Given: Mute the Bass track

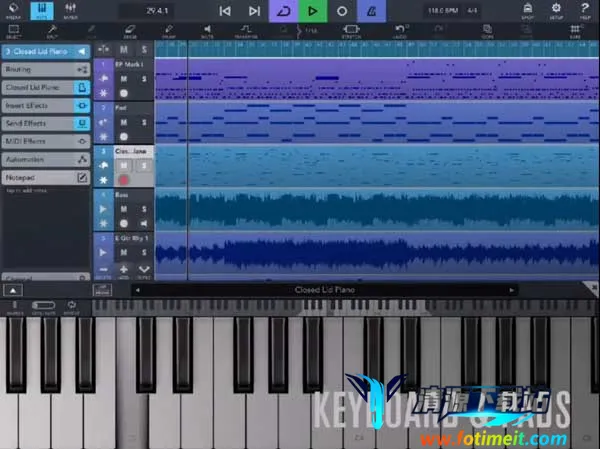Looking at the screenshot, I should (124, 209).
